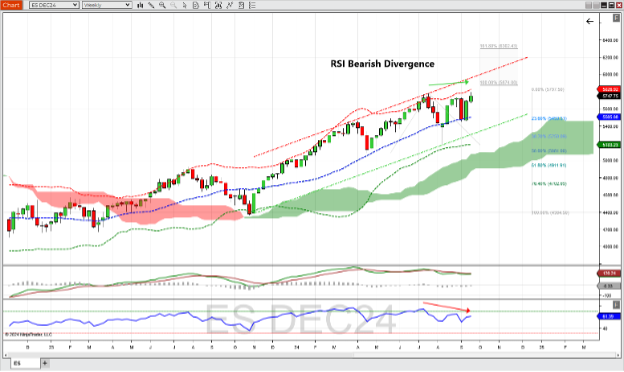Click the 6200.00 price axis label
The height and width of the screenshot is (372, 624).
click(610, 57)
